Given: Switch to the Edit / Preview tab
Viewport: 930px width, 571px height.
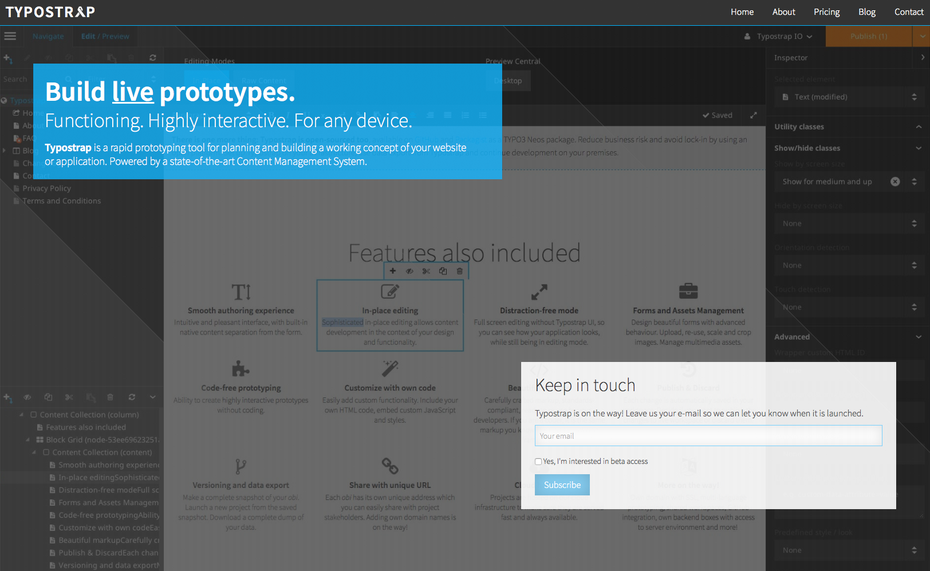Looking at the screenshot, I should click(105, 36).
